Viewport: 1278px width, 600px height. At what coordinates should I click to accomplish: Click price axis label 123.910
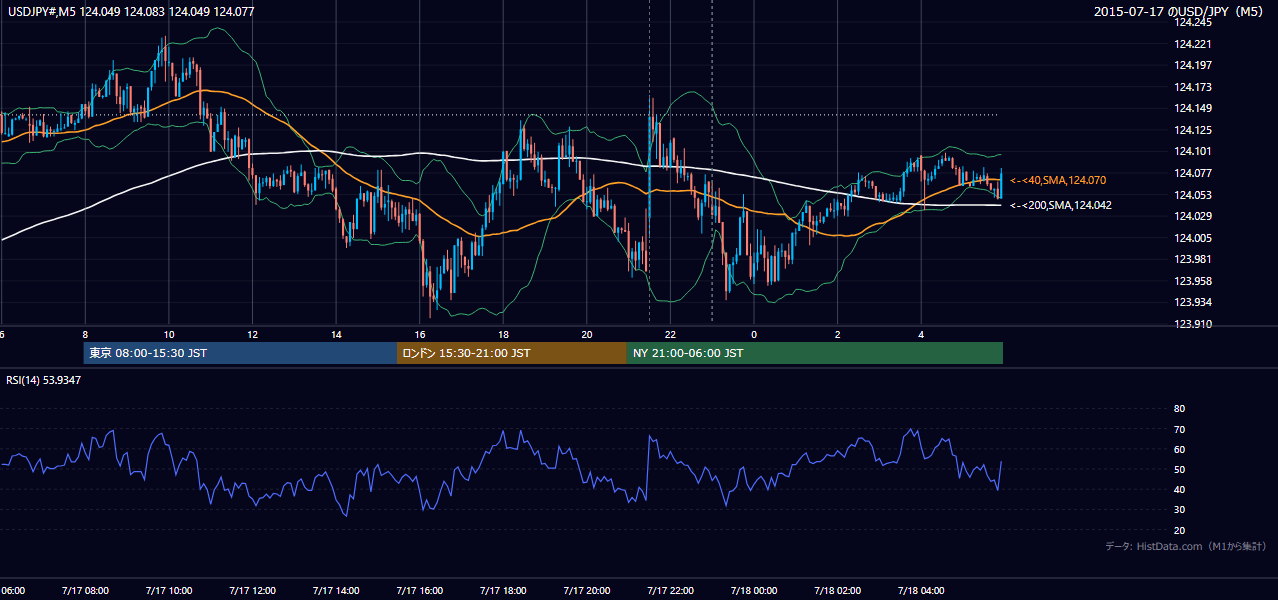pyautogui.click(x=1192, y=324)
